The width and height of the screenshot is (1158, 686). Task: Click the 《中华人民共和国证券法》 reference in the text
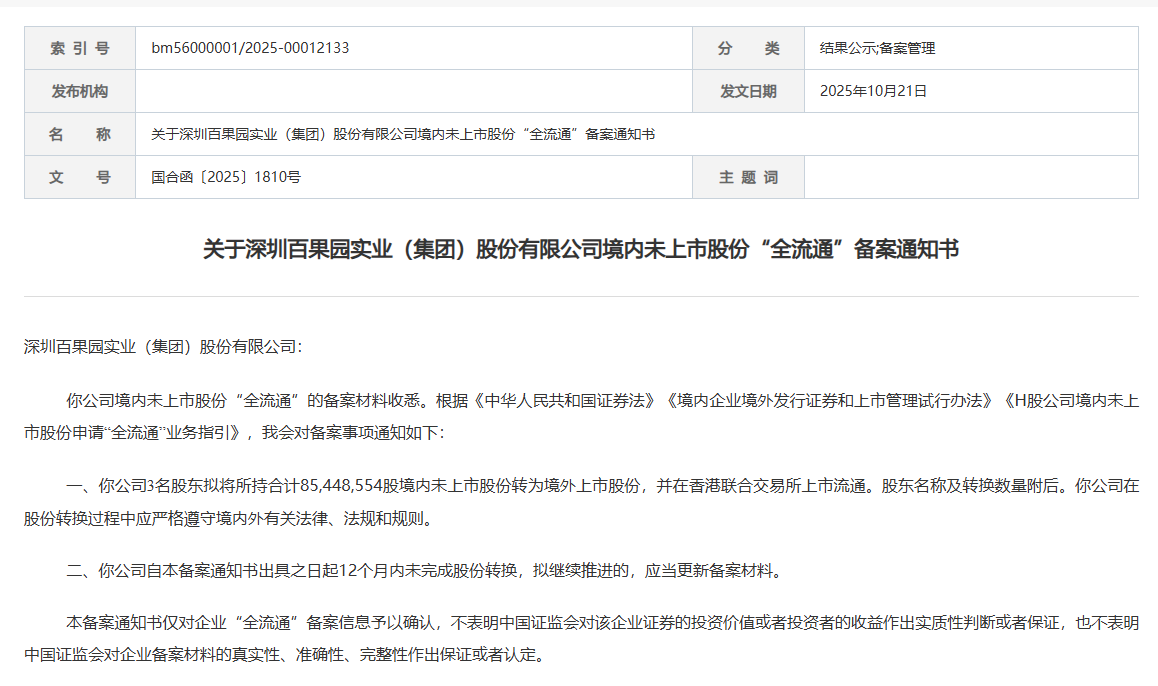(566, 401)
